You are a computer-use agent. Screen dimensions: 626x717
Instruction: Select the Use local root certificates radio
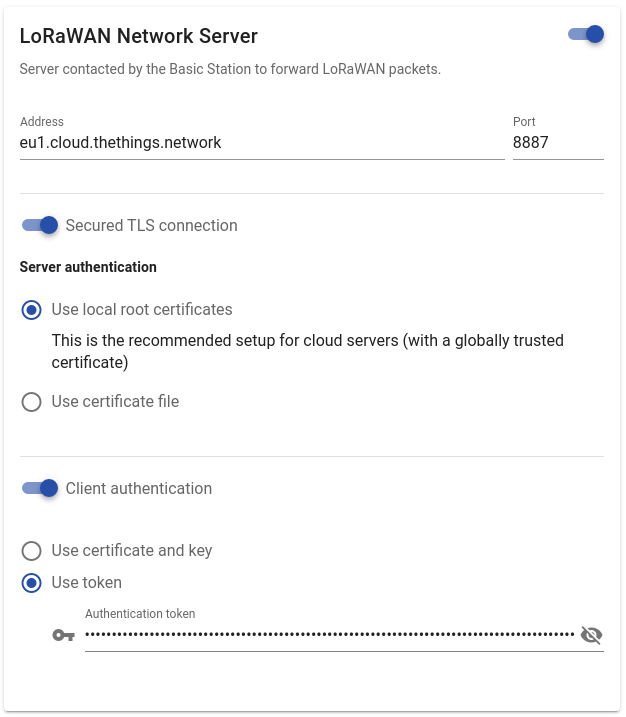(32, 310)
